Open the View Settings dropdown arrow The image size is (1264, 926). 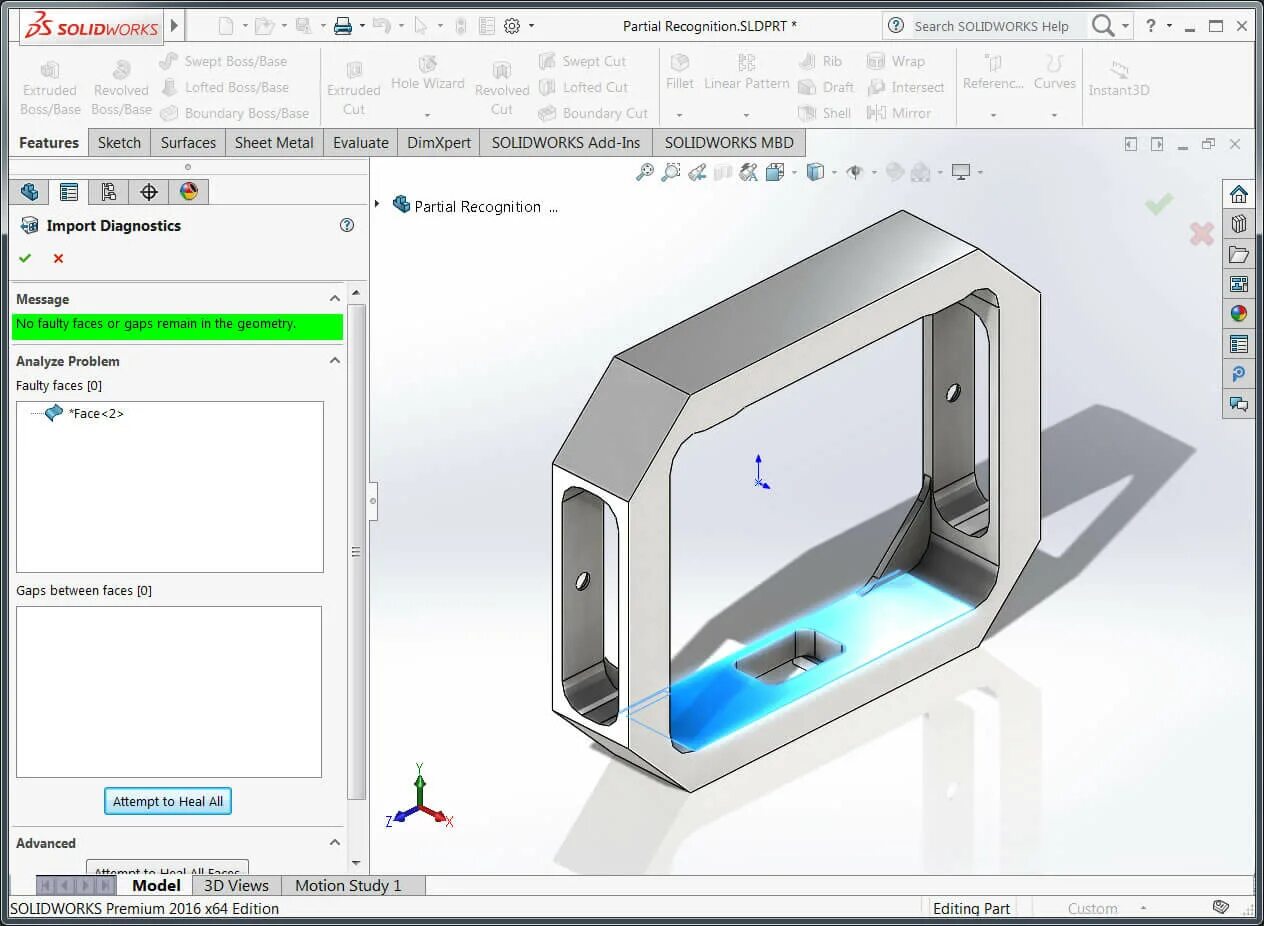pyautogui.click(x=980, y=172)
